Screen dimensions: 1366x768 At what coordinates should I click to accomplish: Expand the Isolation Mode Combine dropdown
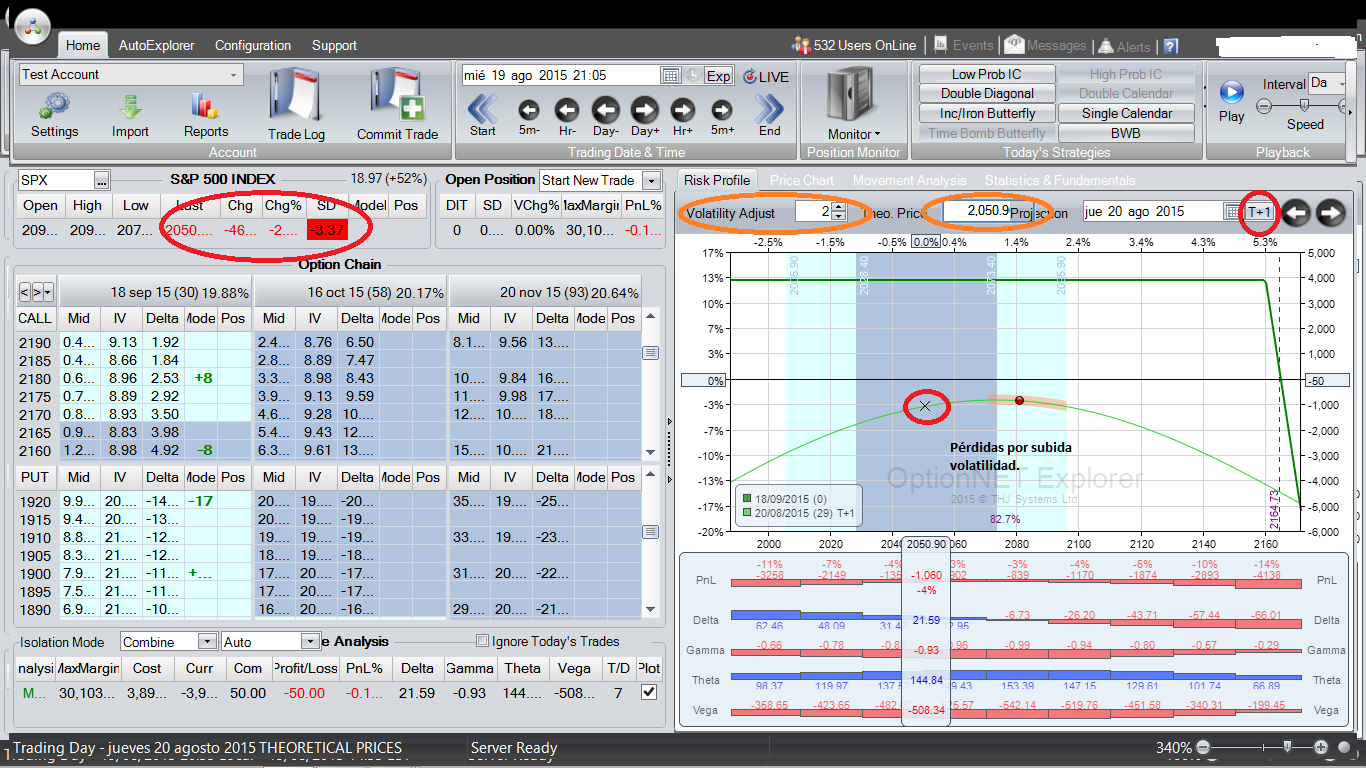(207, 642)
